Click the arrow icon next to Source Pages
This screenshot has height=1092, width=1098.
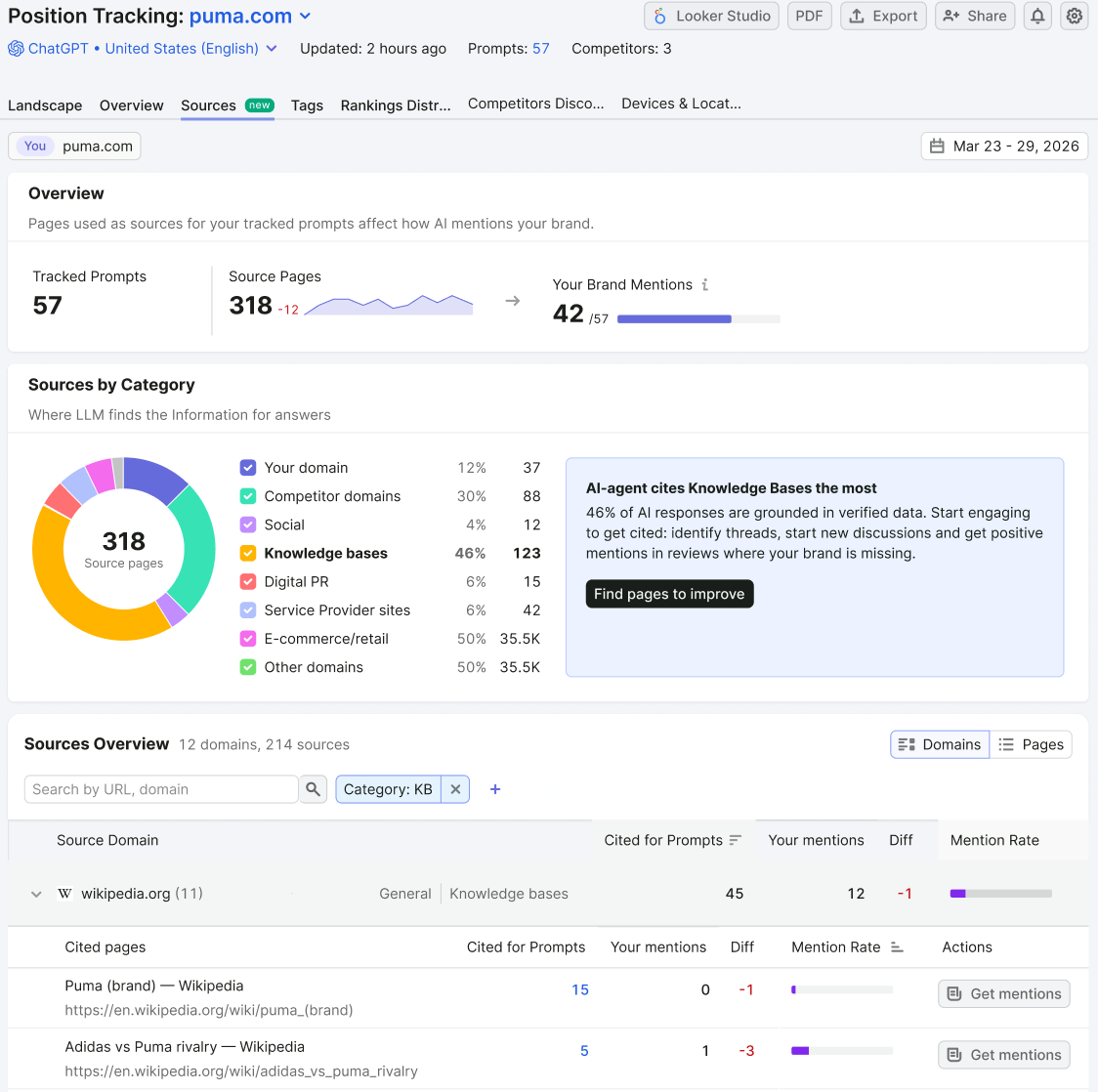513,301
